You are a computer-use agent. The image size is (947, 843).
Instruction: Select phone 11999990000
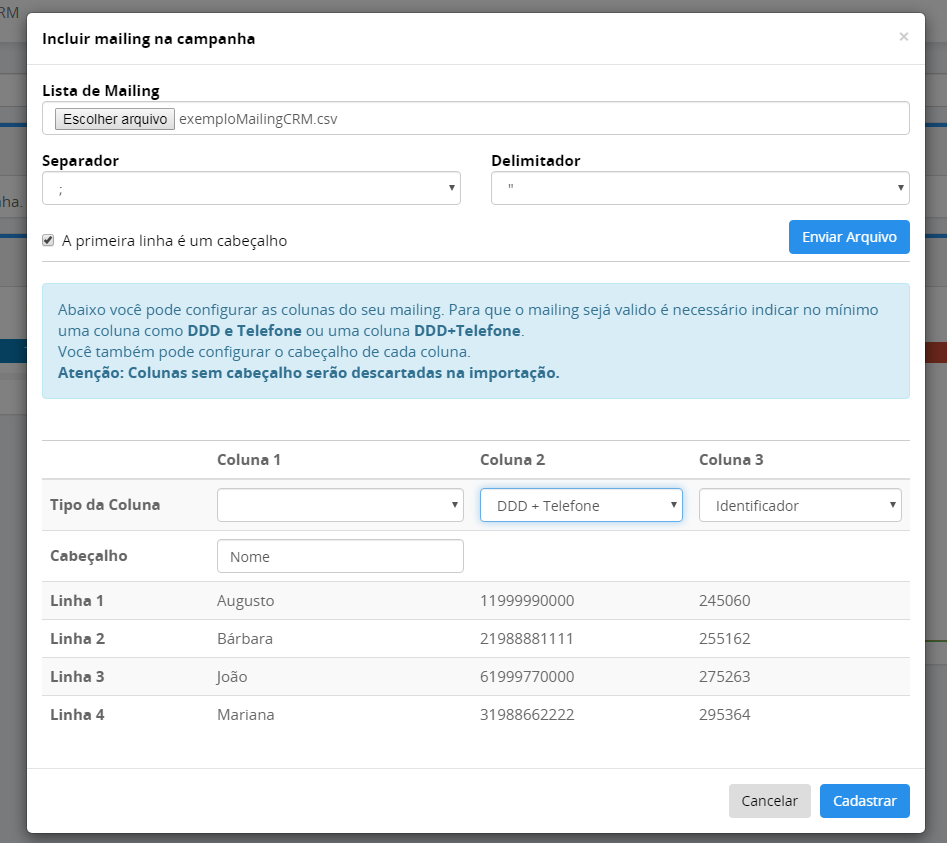pyautogui.click(x=527, y=601)
